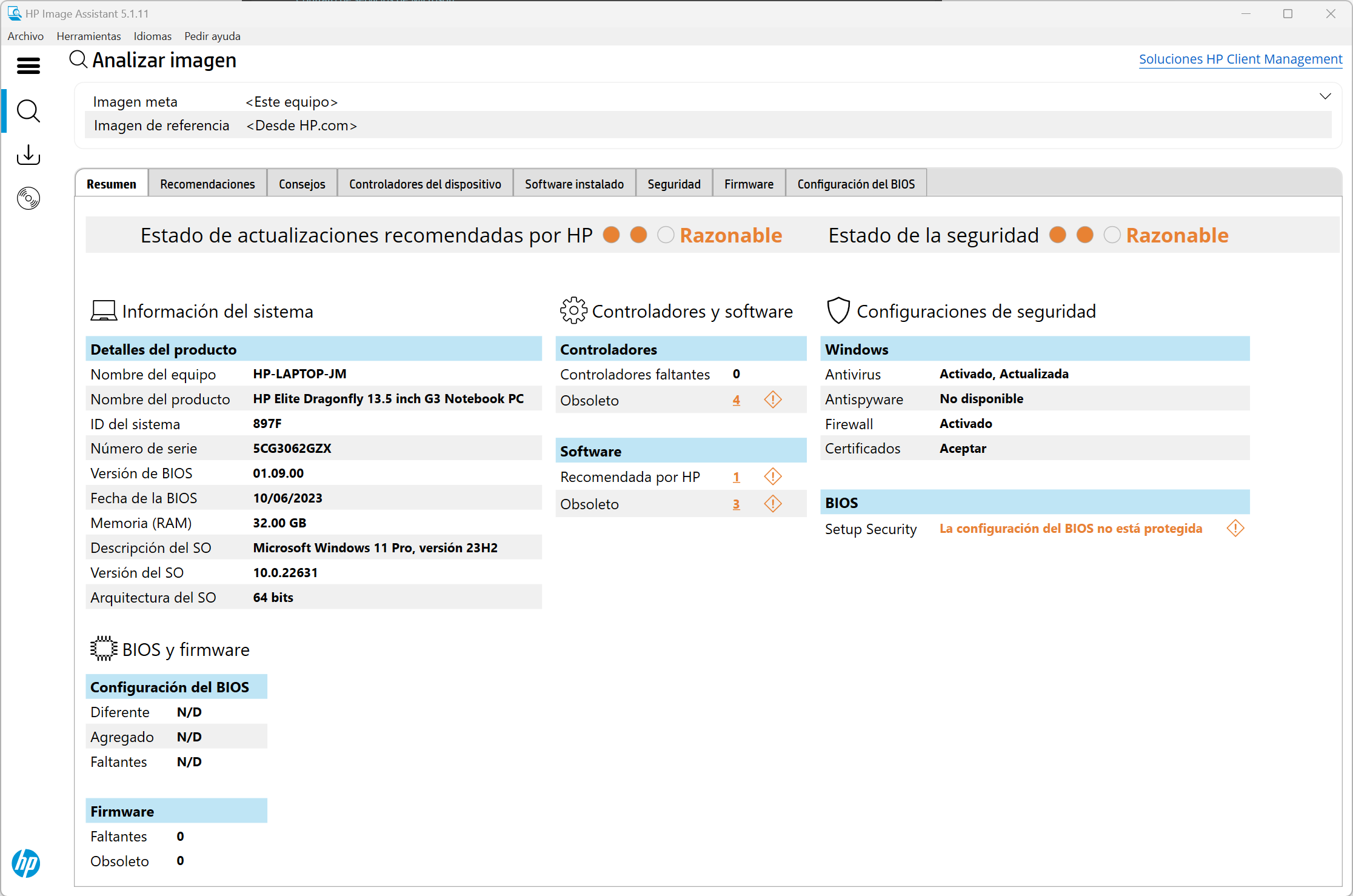The height and width of the screenshot is (896, 1353).
Task: Click the magnifier next to Analizar imagen
Action: [x=78, y=59]
